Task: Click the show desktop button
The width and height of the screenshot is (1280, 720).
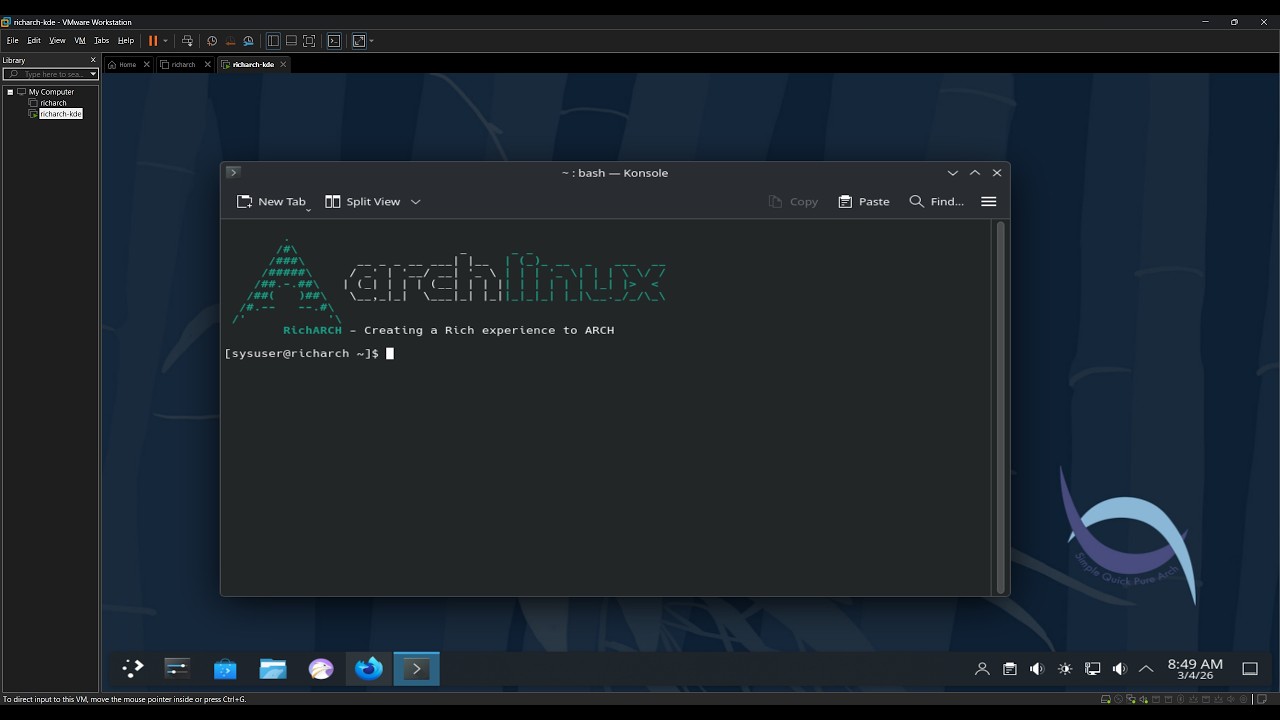Action: point(1250,669)
